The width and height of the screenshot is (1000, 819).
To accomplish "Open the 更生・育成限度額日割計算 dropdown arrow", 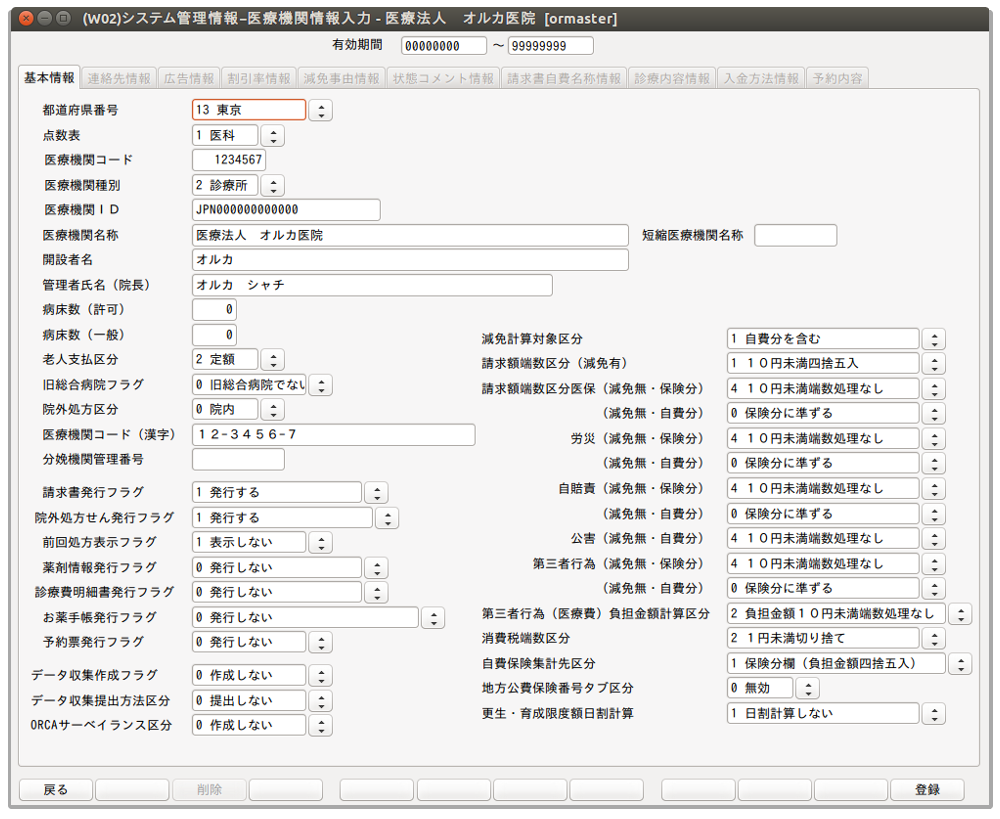I will coord(934,714).
